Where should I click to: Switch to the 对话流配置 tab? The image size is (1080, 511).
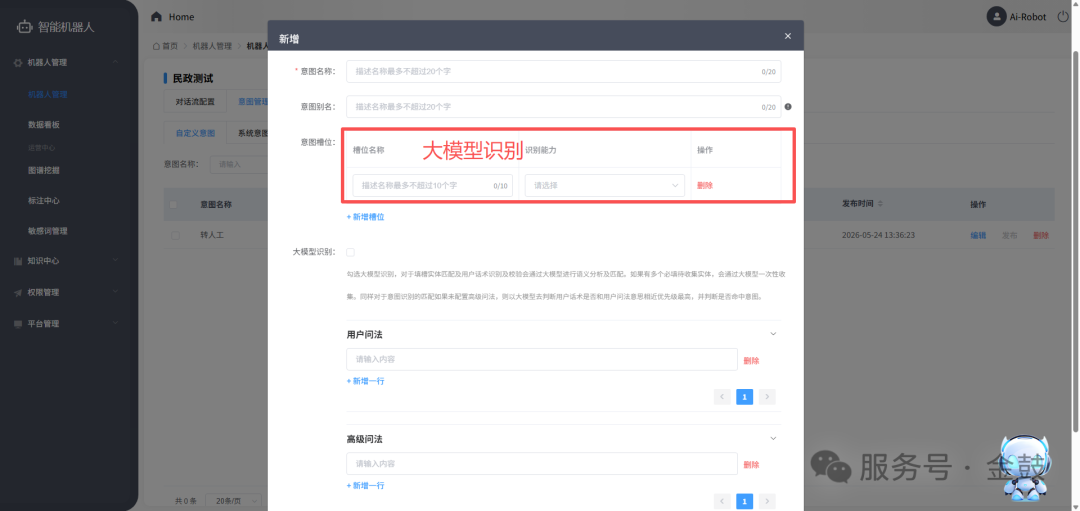(195, 101)
